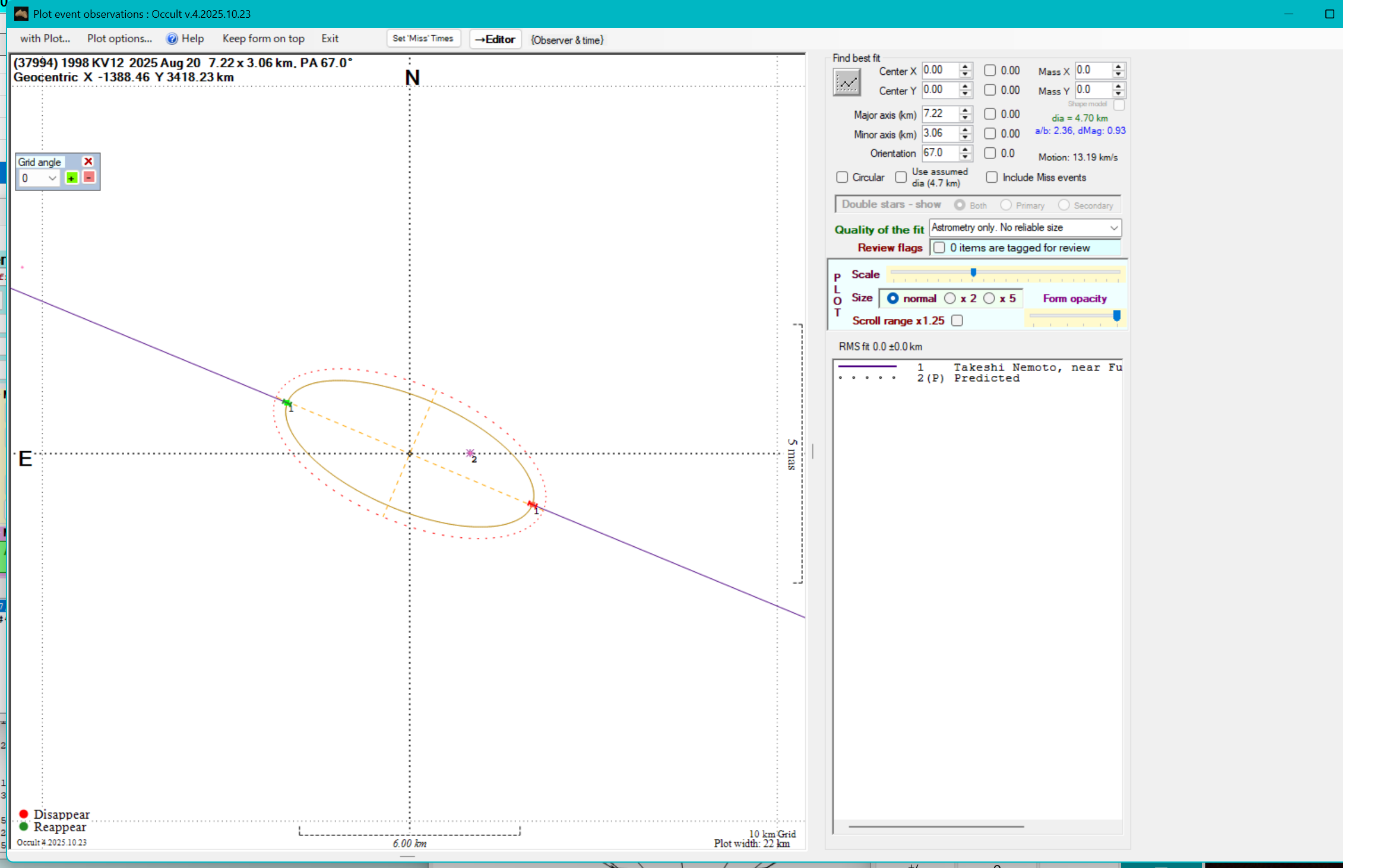
Task: Decrease the Orientation value with down arrow
Action: 966,157
